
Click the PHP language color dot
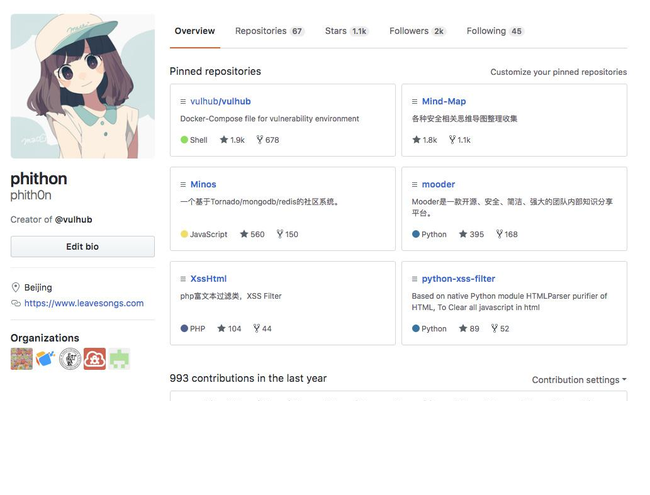184,328
